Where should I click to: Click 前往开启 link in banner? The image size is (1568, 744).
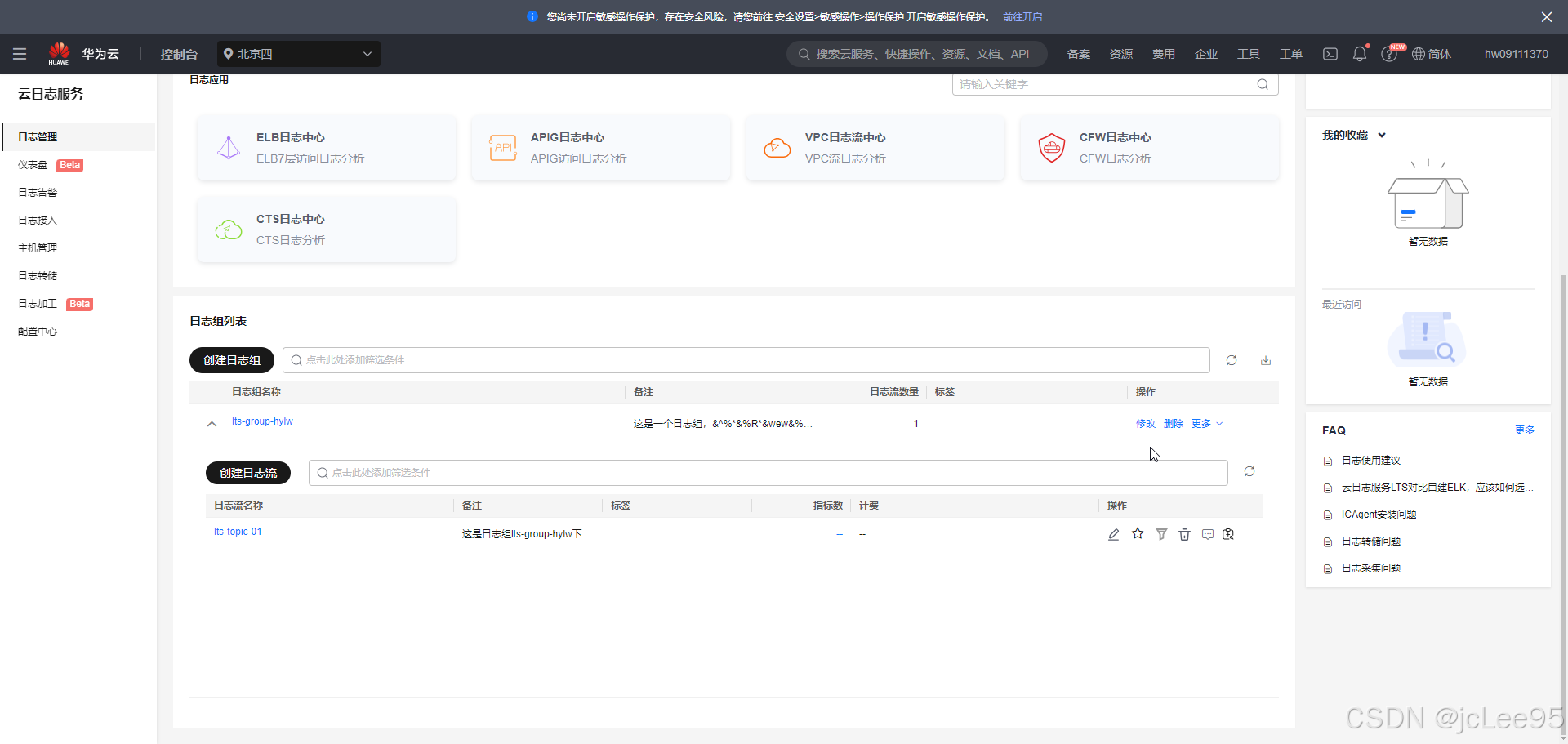[1022, 16]
